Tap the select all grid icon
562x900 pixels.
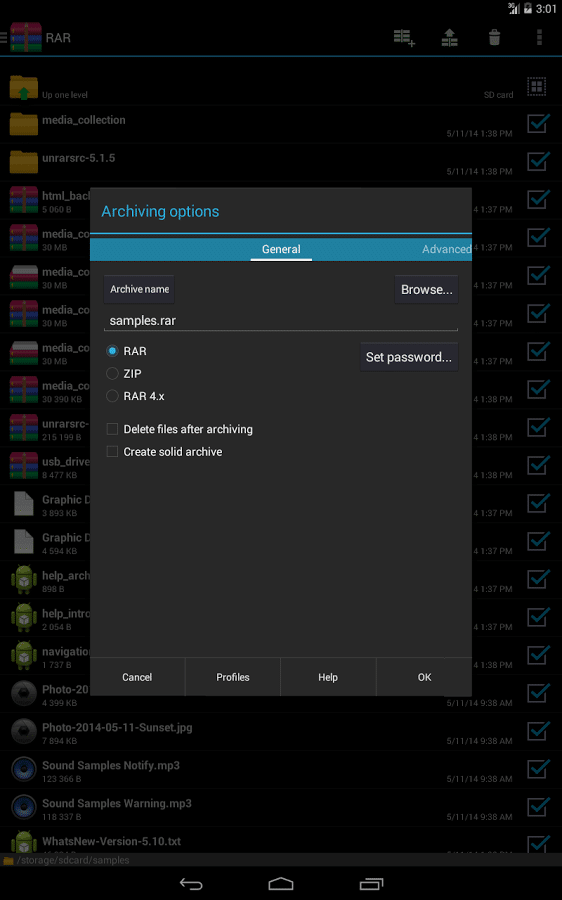click(x=537, y=87)
